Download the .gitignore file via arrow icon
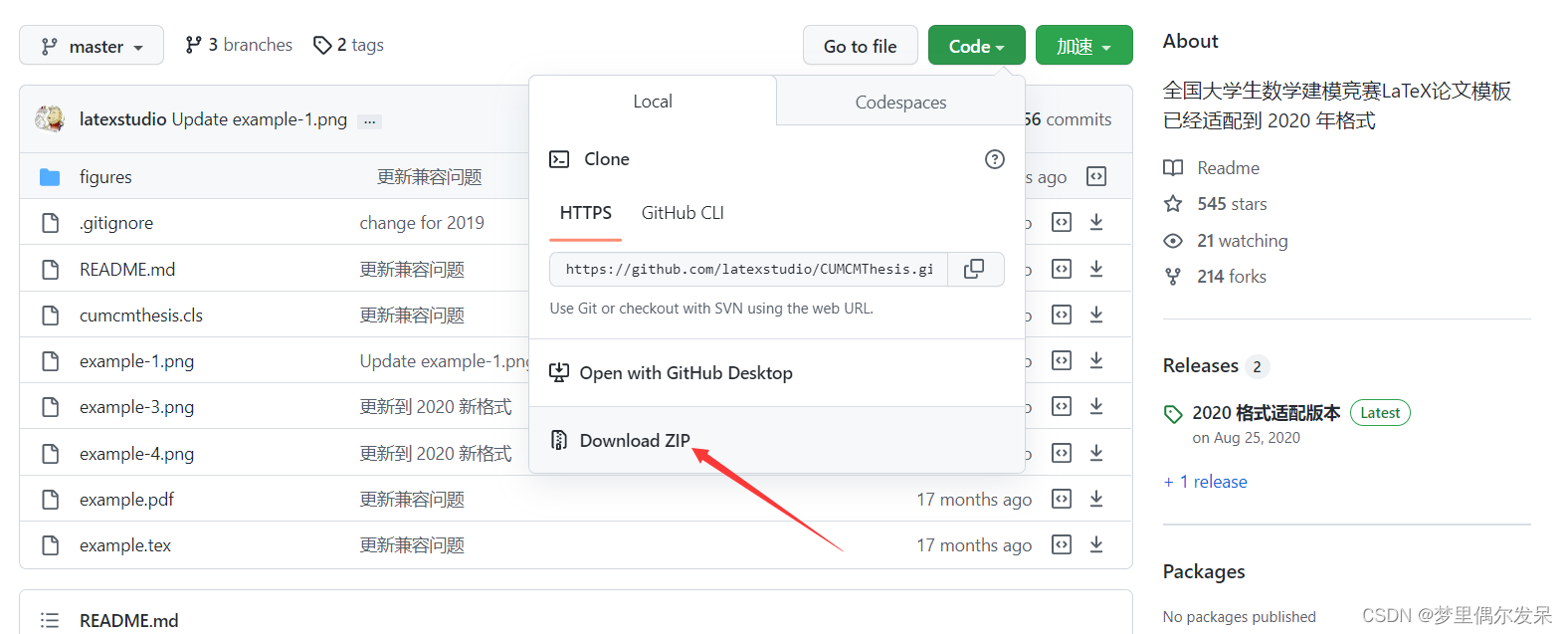This screenshot has width=1568, height=634. [x=1096, y=222]
